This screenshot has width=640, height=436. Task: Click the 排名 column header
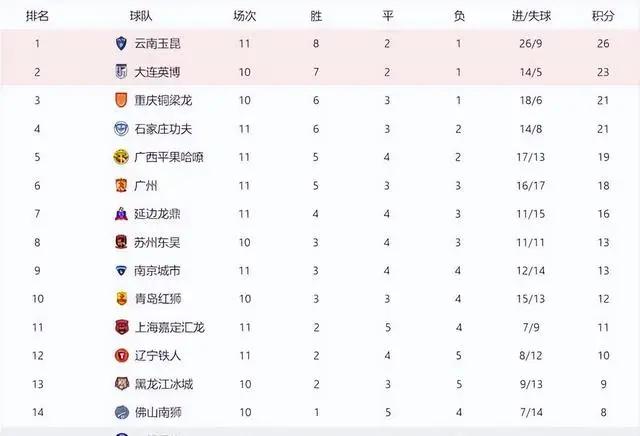38,16
